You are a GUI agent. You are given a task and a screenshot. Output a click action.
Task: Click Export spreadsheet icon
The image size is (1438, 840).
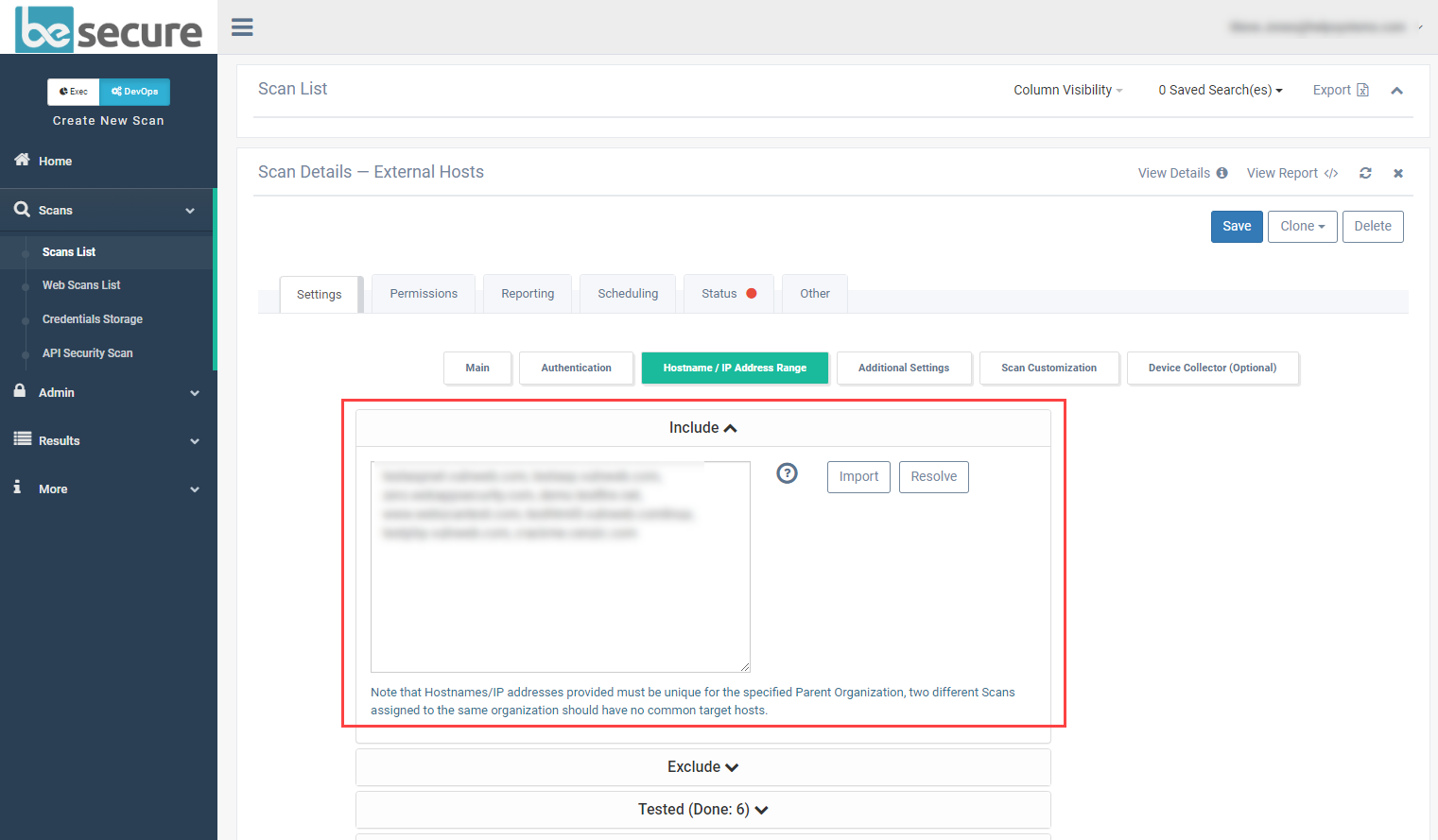pyautogui.click(x=1362, y=90)
